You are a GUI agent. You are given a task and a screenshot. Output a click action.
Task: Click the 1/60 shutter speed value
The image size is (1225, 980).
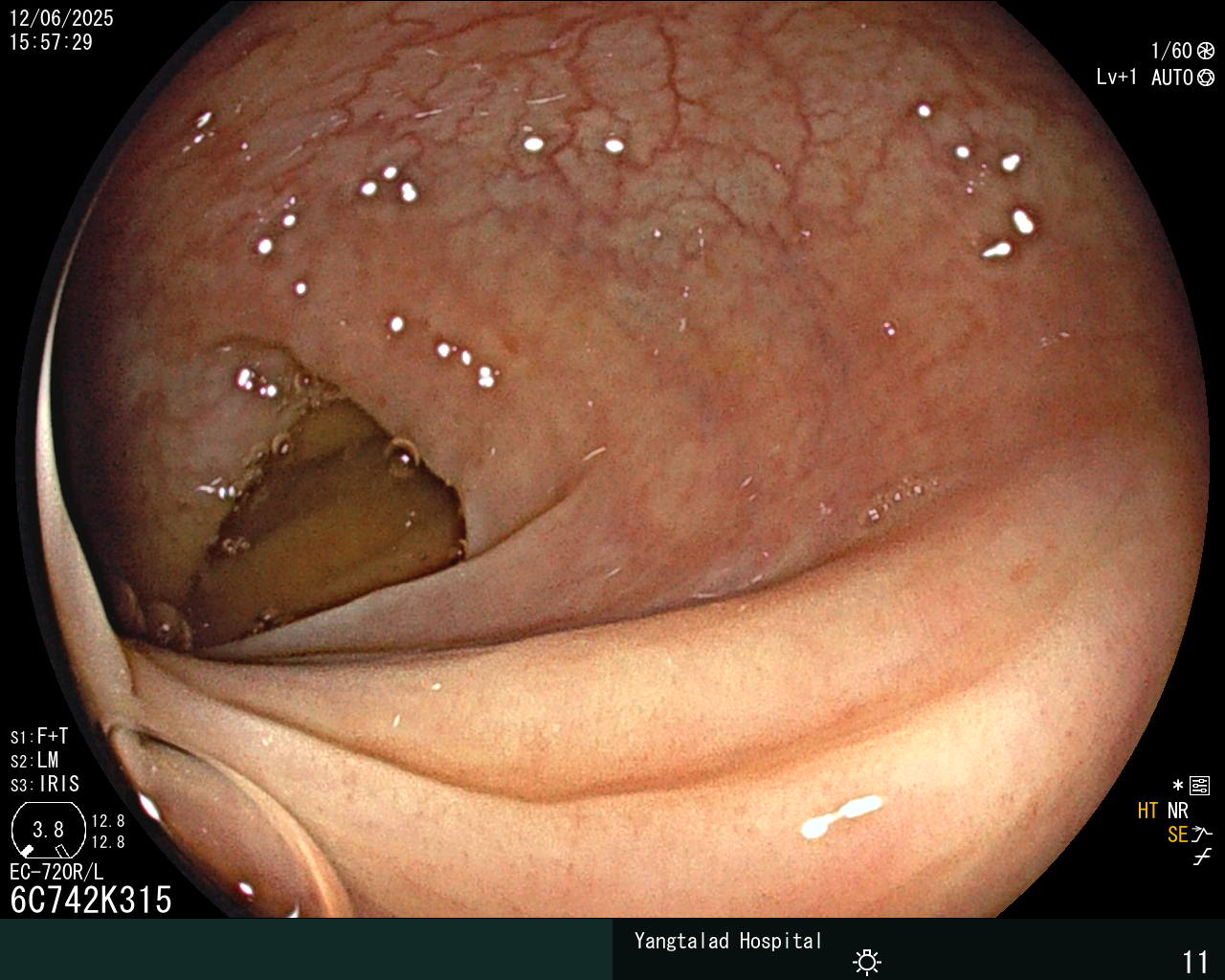tap(1171, 51)
